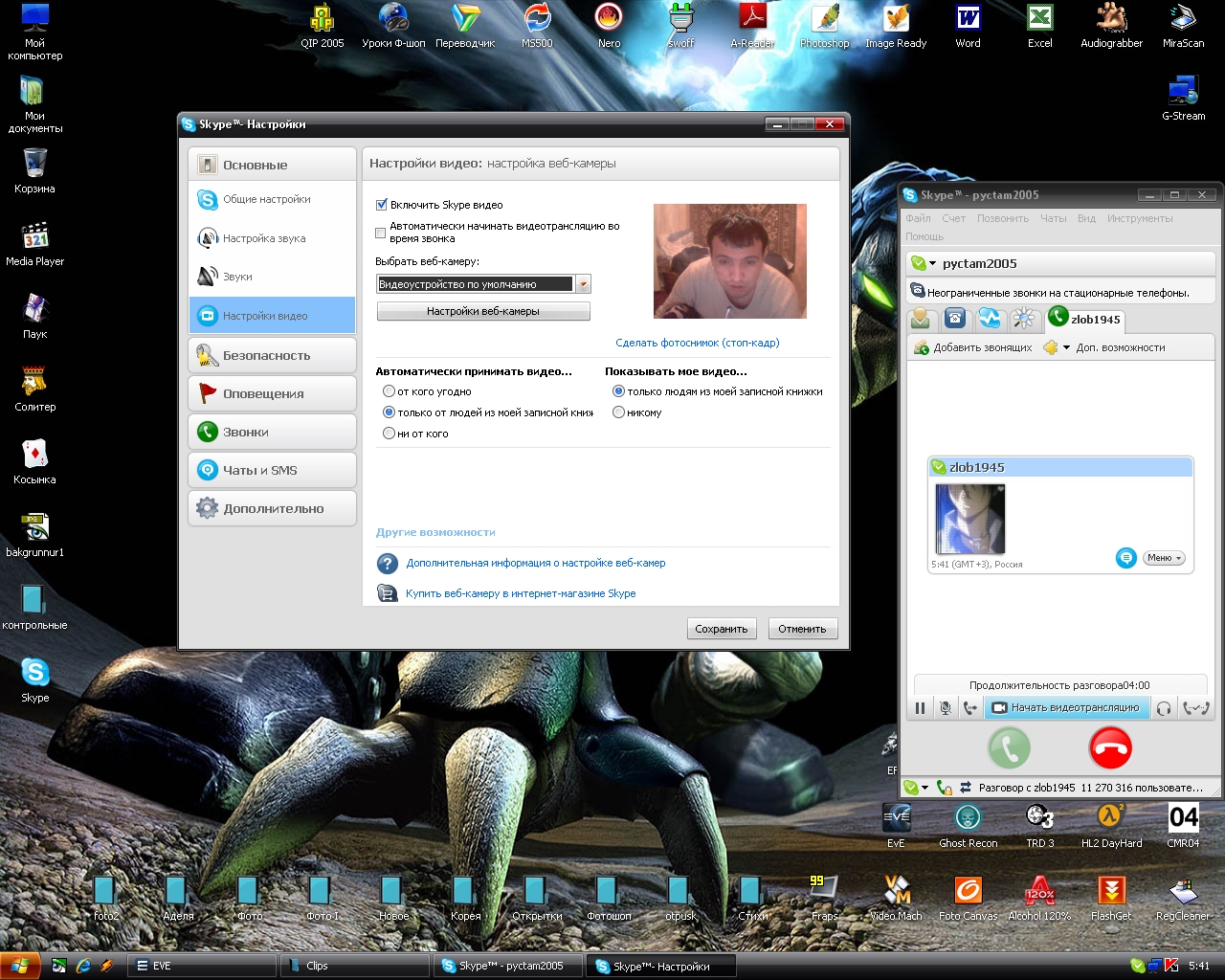Image resolution: width=1225 pixels, height=980 pixels.
Task: Open the Инструменты menu in Skype
Action: [x=1139, y=218]
